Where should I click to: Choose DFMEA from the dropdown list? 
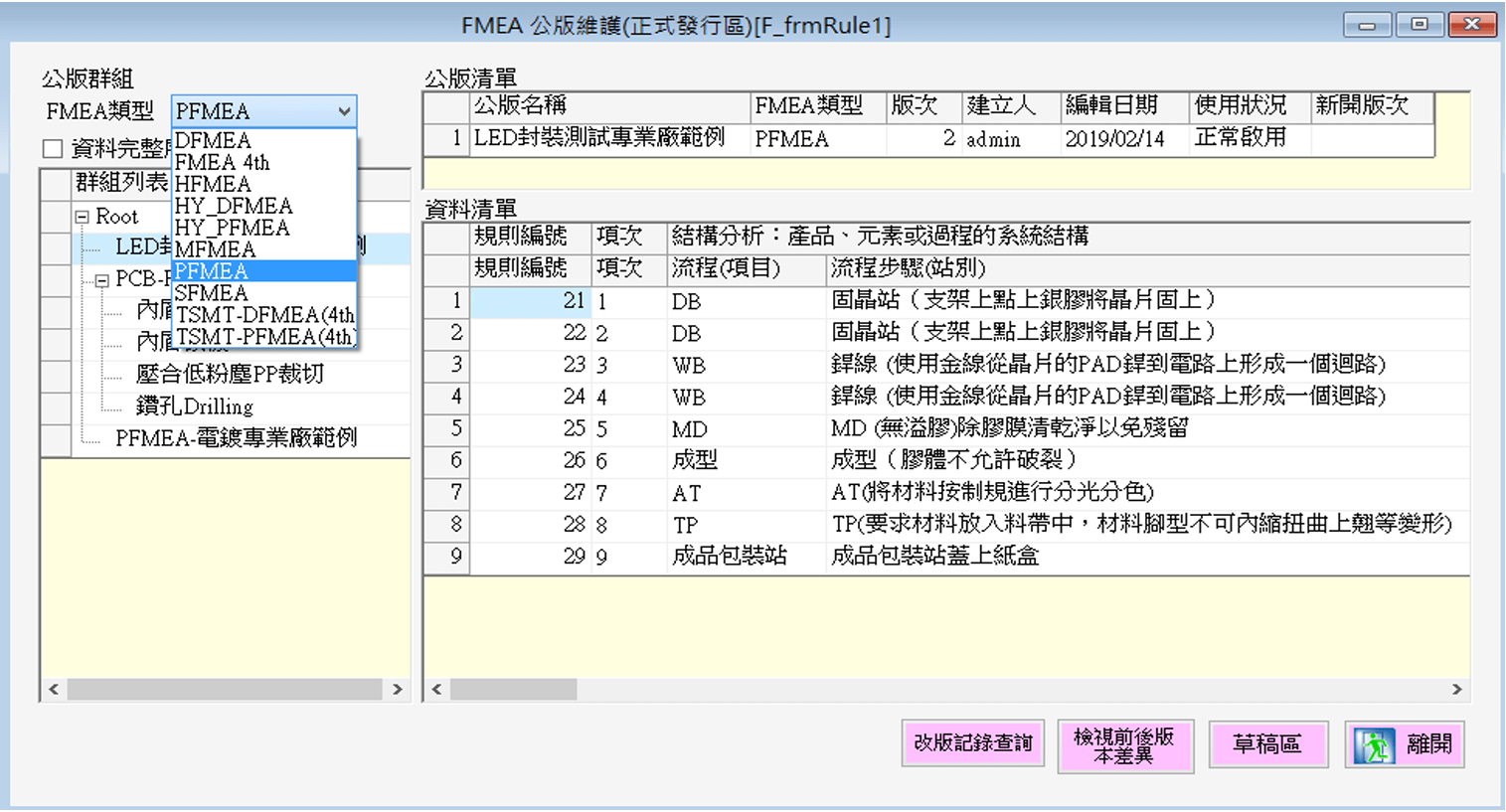213,141
